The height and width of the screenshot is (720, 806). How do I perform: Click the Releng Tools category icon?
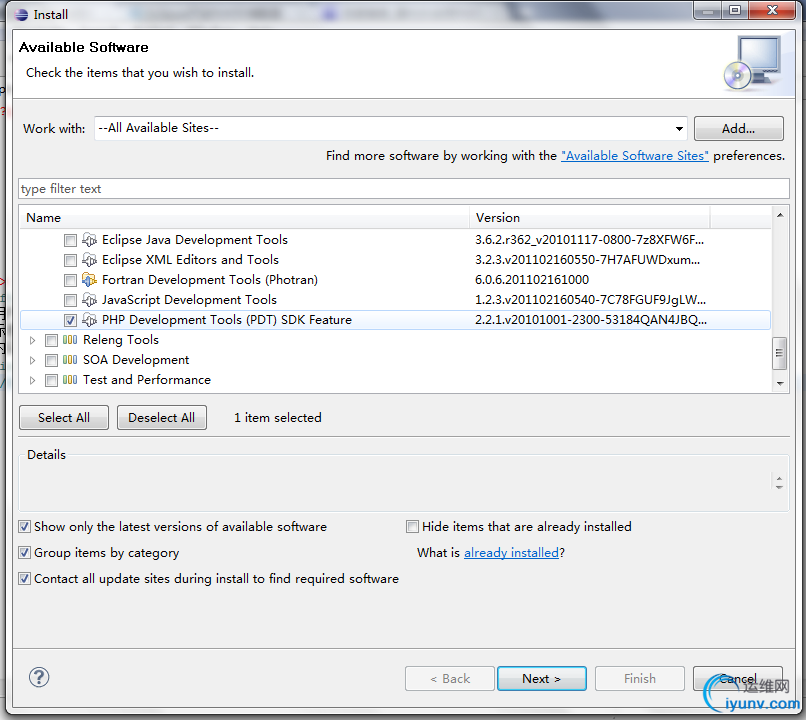[x=70, y=340]
